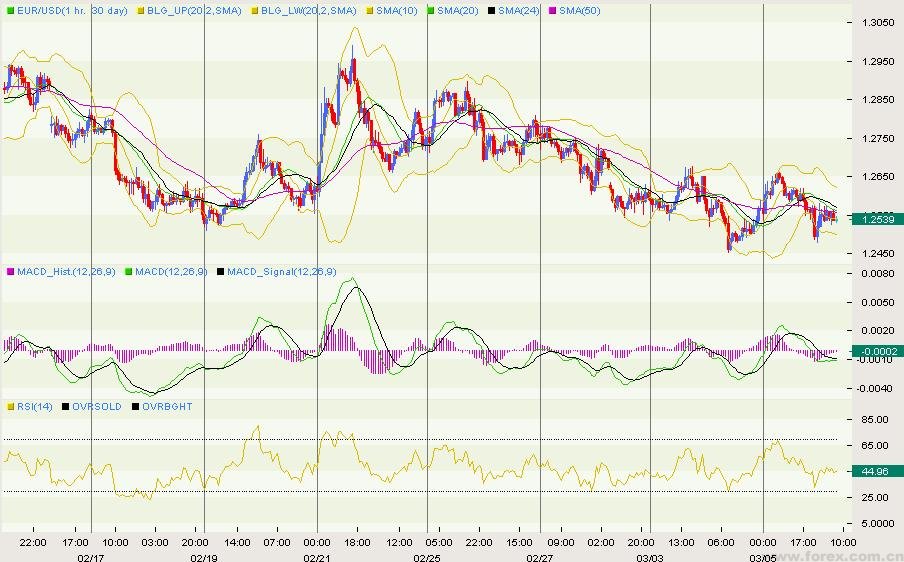Viewport: 904px width, 562px height.
Task: Click the black SMA(24) legend swatch
Action: [491, 10]
